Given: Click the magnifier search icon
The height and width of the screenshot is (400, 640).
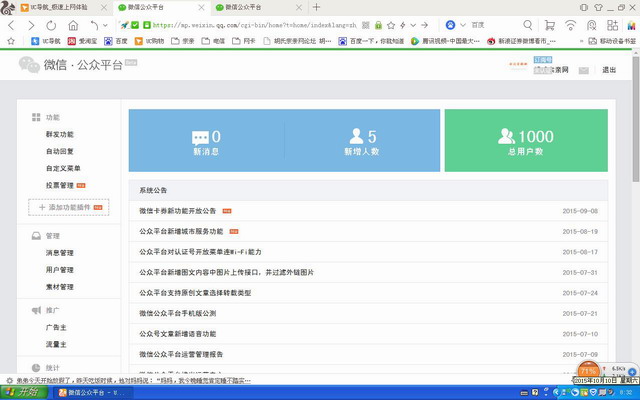Looking at the screenshot, I should (x=528, y=25).
